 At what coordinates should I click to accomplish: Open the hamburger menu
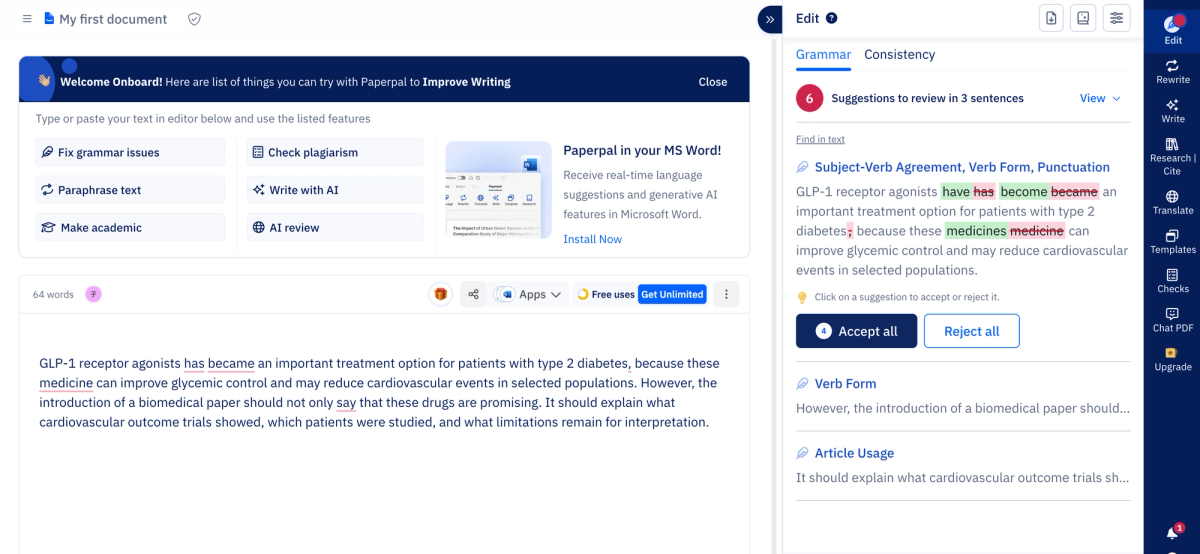(x=27, y=19)
